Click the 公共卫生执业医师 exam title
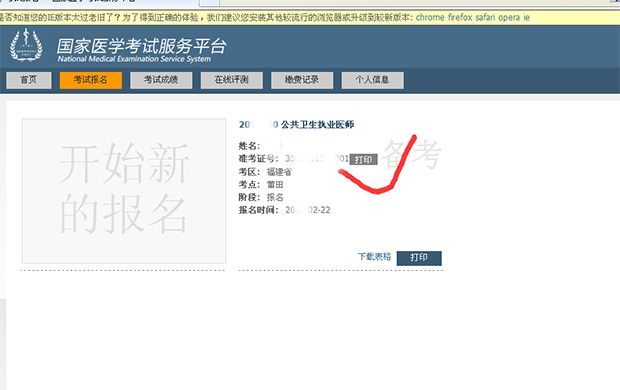This screenshot has height=390, width=620. (x=317, y=125)
